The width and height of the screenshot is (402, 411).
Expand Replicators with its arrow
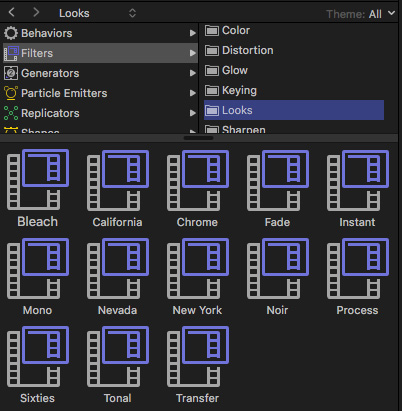192,113
